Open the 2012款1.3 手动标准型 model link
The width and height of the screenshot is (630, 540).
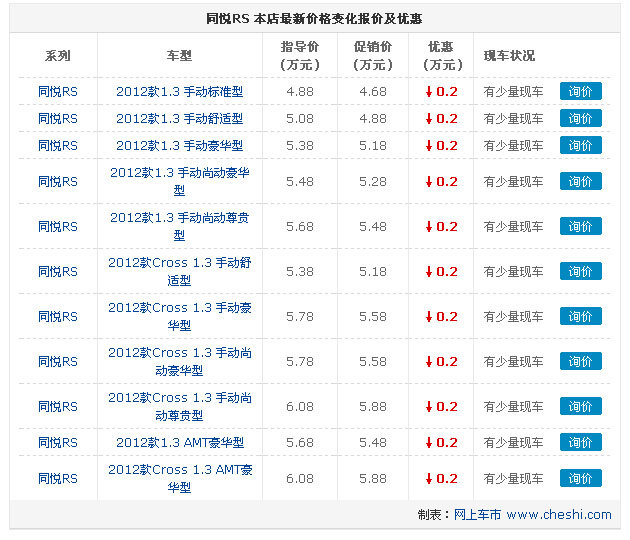(180, 92)
